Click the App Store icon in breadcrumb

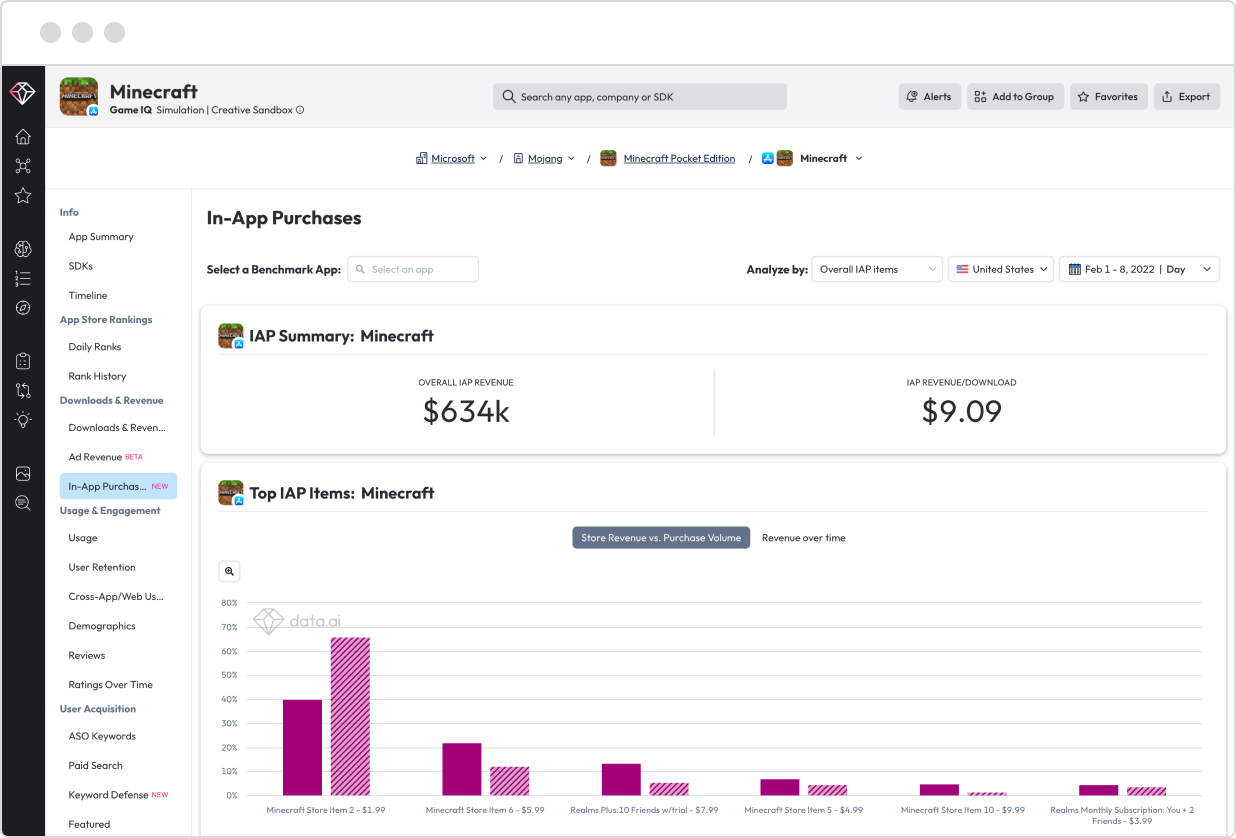point(768,158)
